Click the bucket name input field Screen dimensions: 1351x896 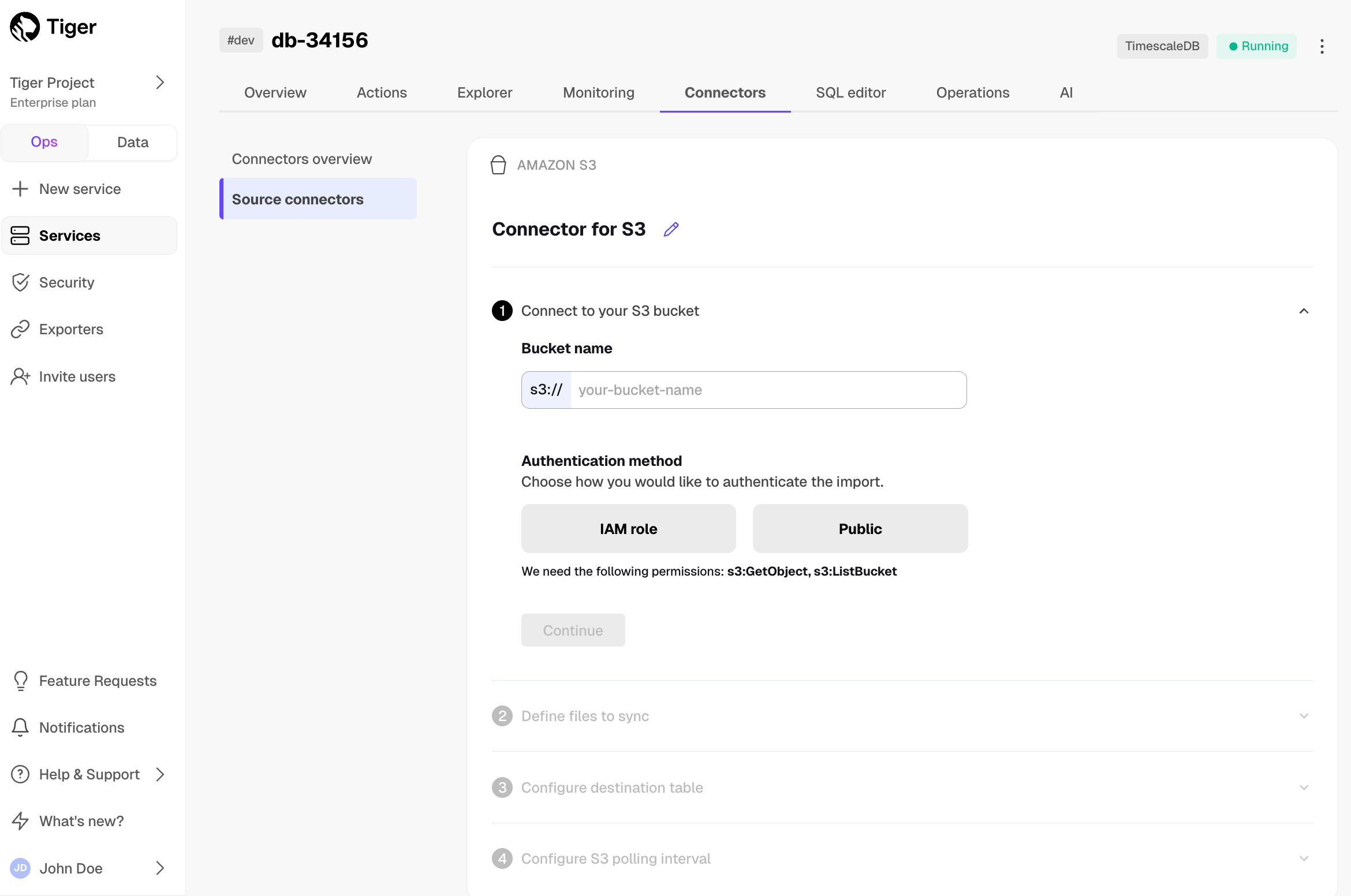click(x=768, y=390)
